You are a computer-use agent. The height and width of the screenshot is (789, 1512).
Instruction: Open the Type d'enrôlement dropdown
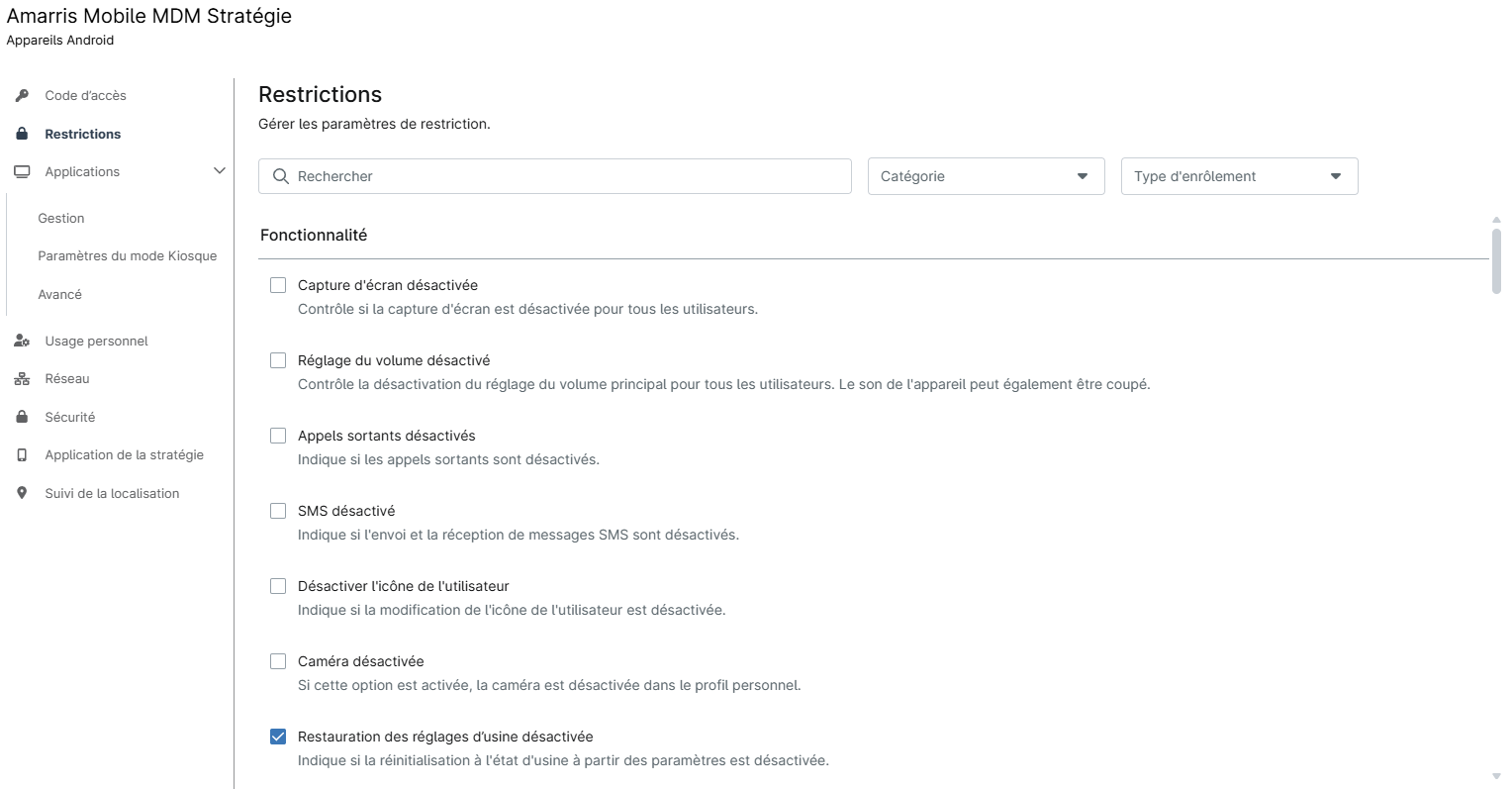pyautogui.click(x=1239, y=176)
